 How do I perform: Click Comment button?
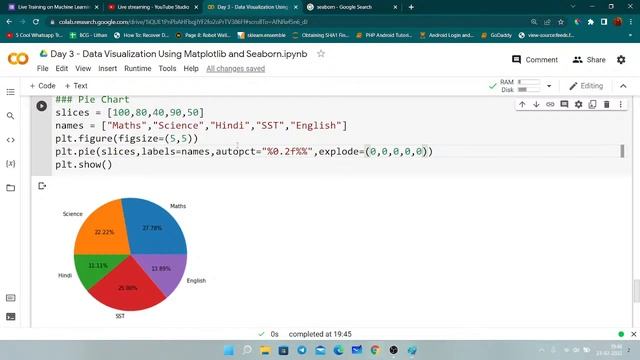[535, 60]
